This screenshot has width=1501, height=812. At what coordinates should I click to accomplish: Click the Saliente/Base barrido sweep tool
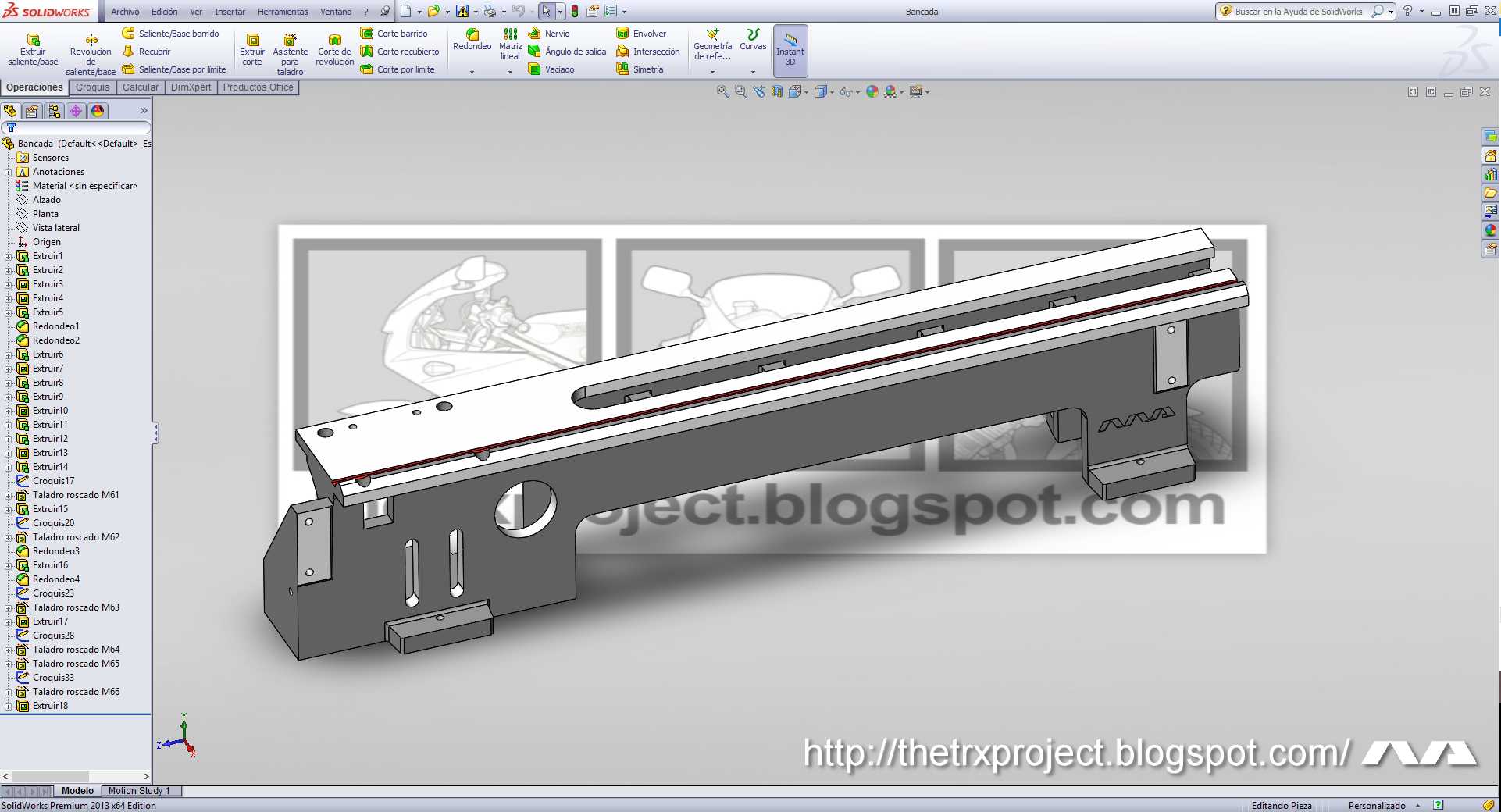click(171, 34)
